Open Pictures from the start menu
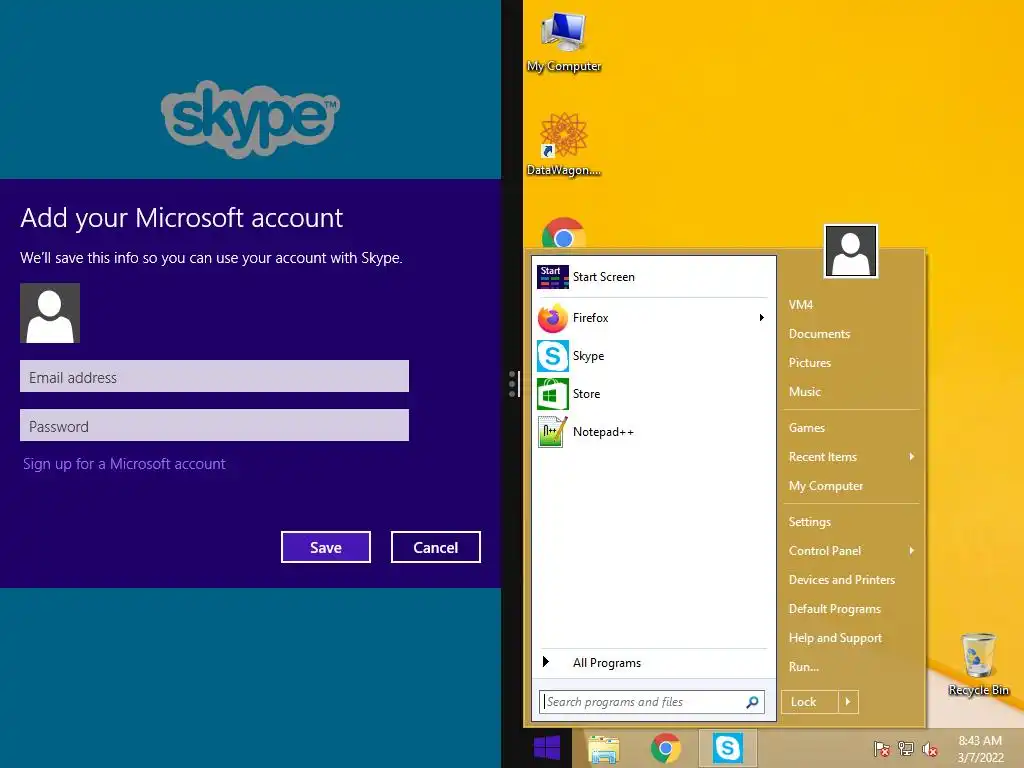Viewport: 1024px width, 768px height. click(810, 363)
